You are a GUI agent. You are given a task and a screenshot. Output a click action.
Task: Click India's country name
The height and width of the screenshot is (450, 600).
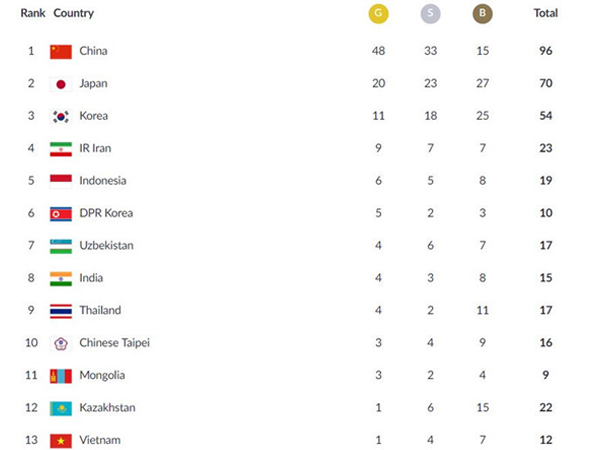click(91, 277)
